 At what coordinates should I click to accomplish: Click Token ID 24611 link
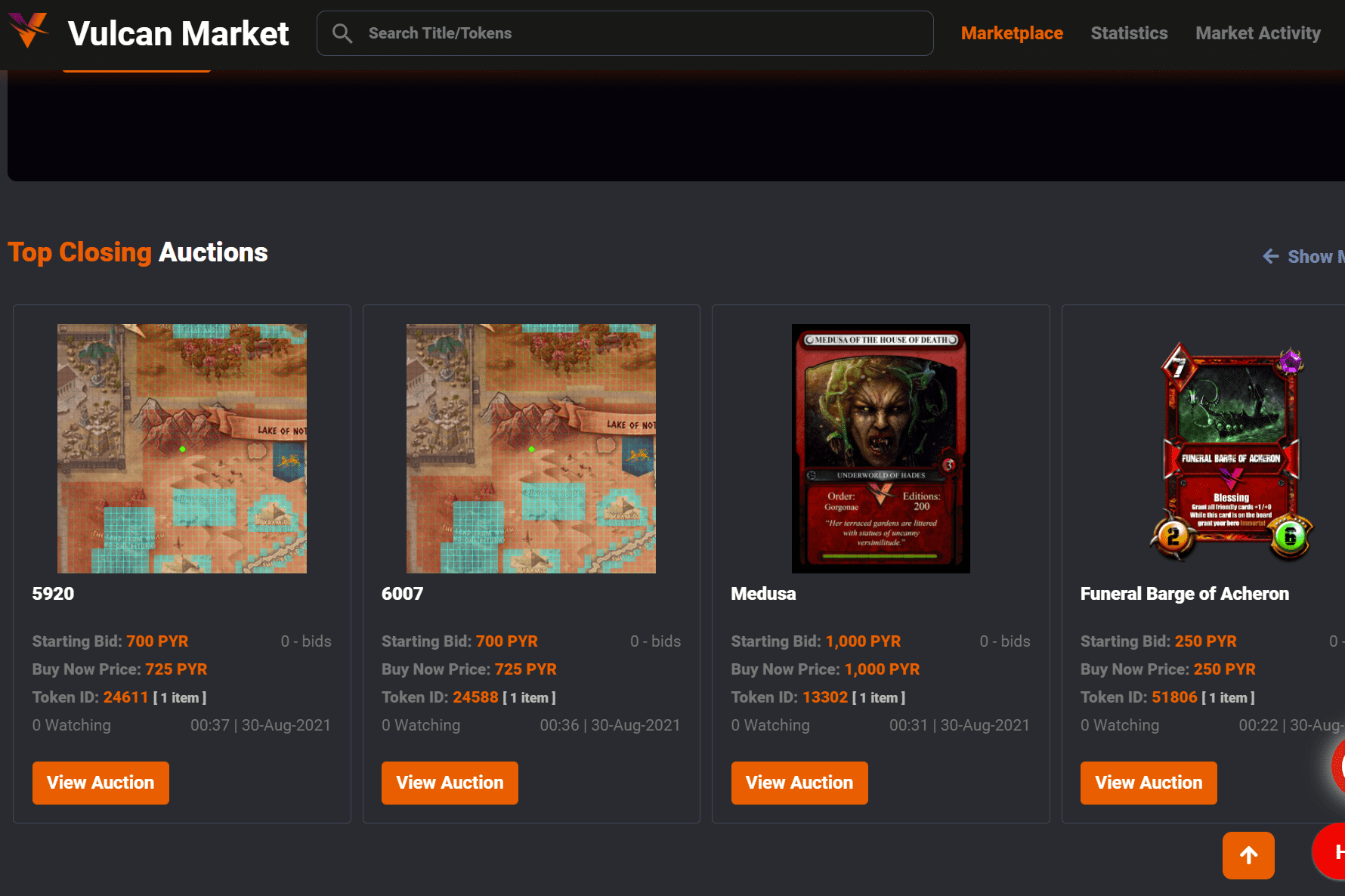125,697
